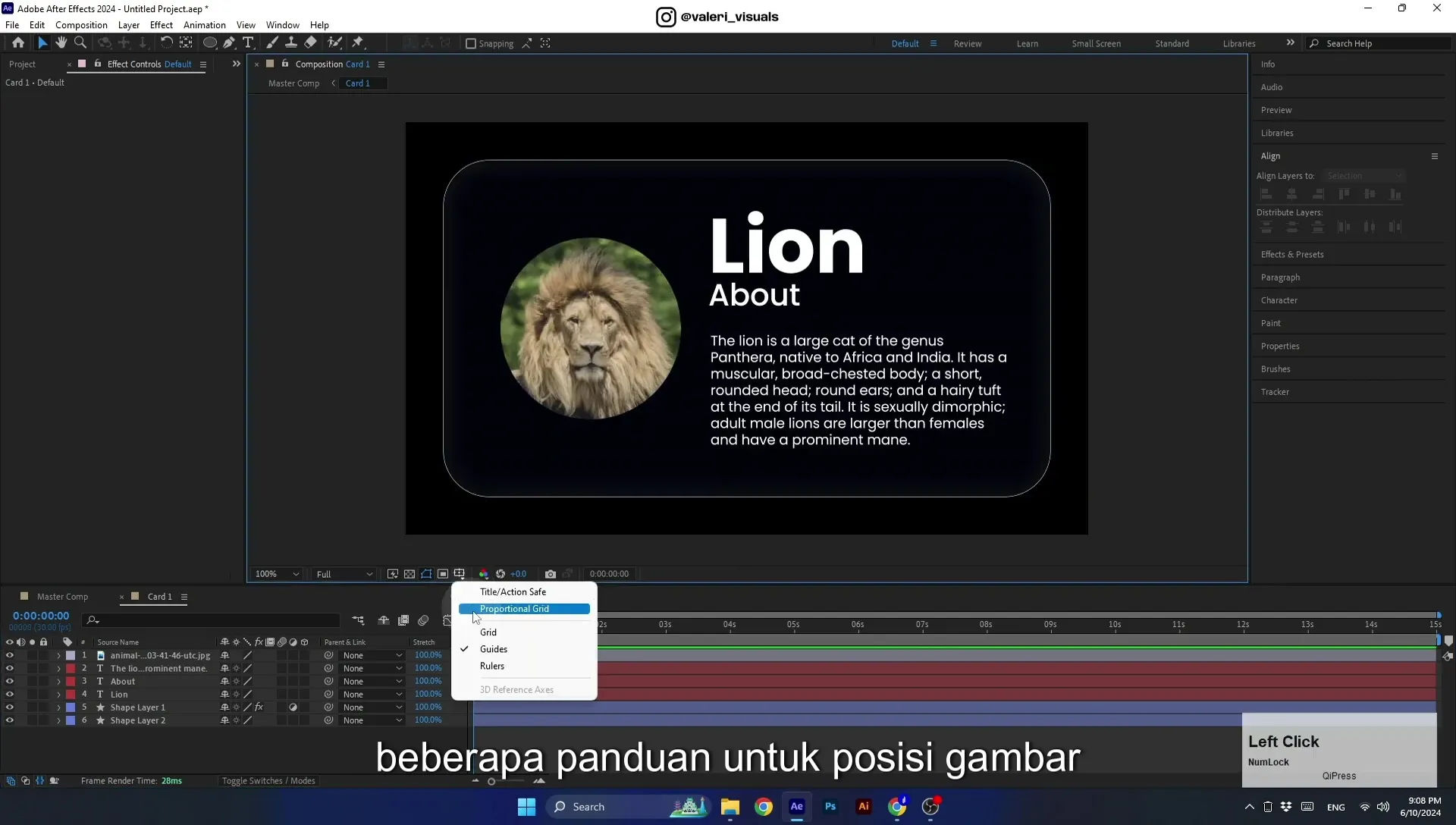Open Parent dropdown for About layer
The width and height of the screenshot is (1456, 825).
pos(372,681)
